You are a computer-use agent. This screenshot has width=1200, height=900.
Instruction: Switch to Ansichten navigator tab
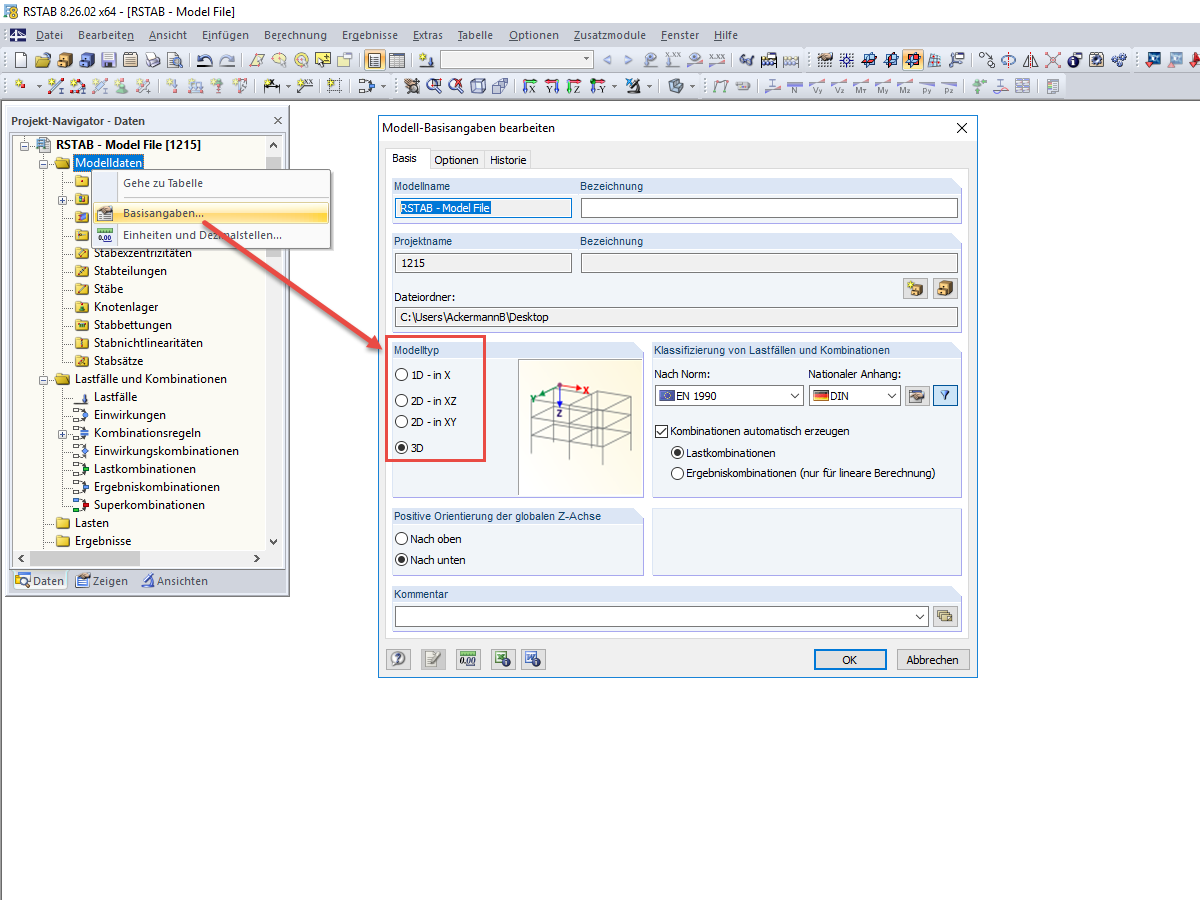[x=174, y=581]
